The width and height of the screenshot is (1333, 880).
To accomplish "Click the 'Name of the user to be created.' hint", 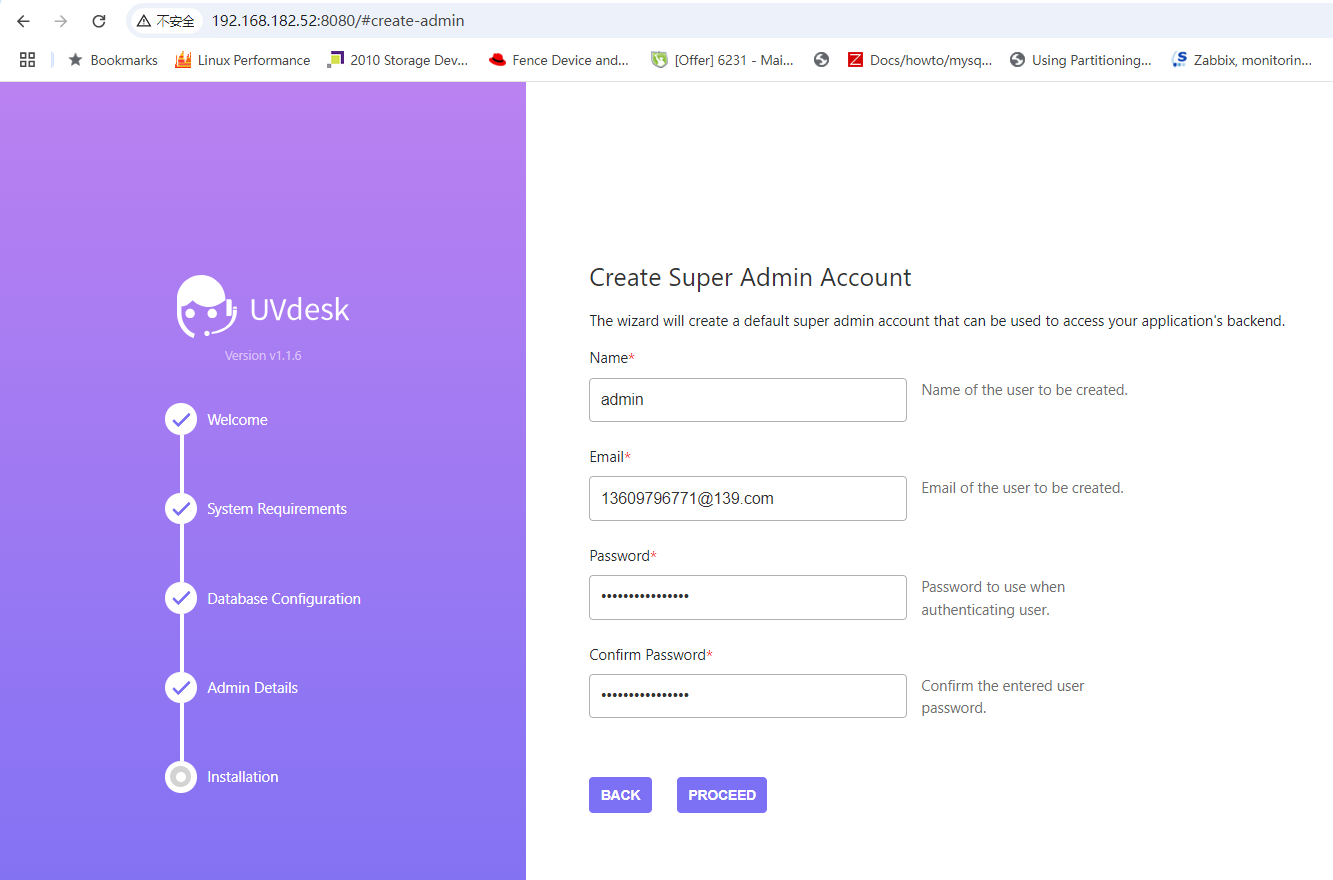I will pyautogui.click(x=1025, y=390).
